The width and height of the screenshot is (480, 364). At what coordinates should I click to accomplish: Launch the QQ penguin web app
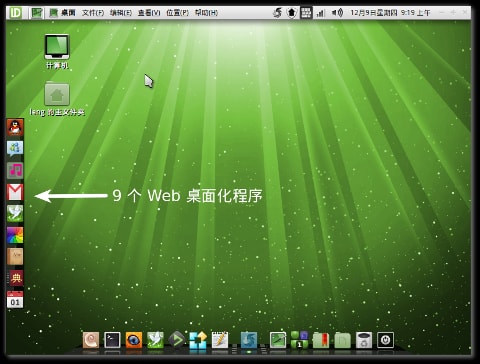(15, 128)
